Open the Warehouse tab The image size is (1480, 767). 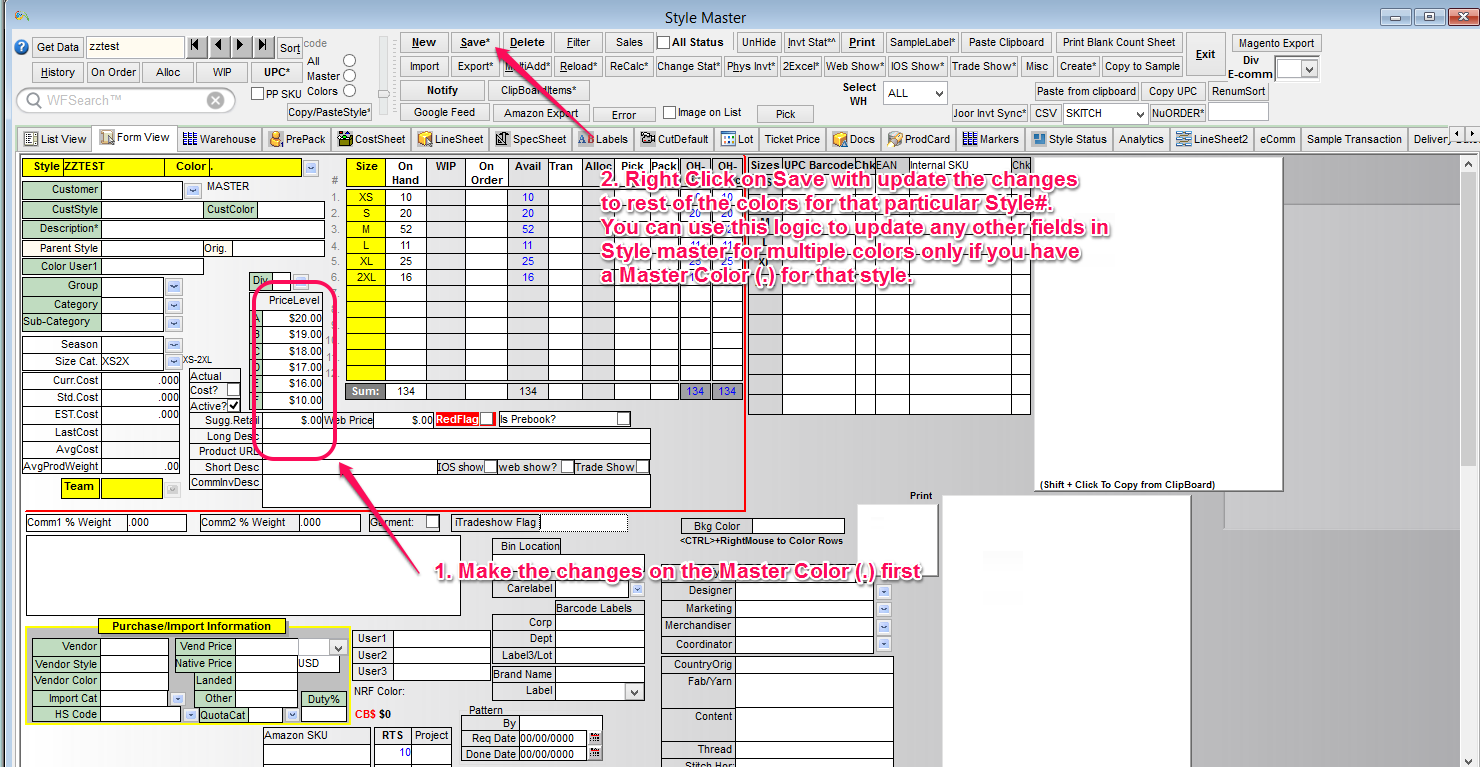tap(219, 139)
